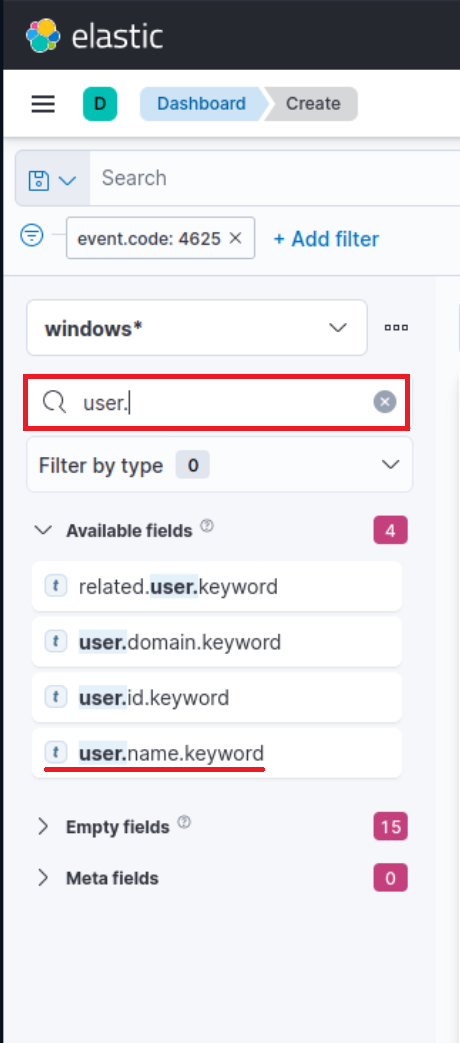Open the saved query disk menu

(53, 179)
